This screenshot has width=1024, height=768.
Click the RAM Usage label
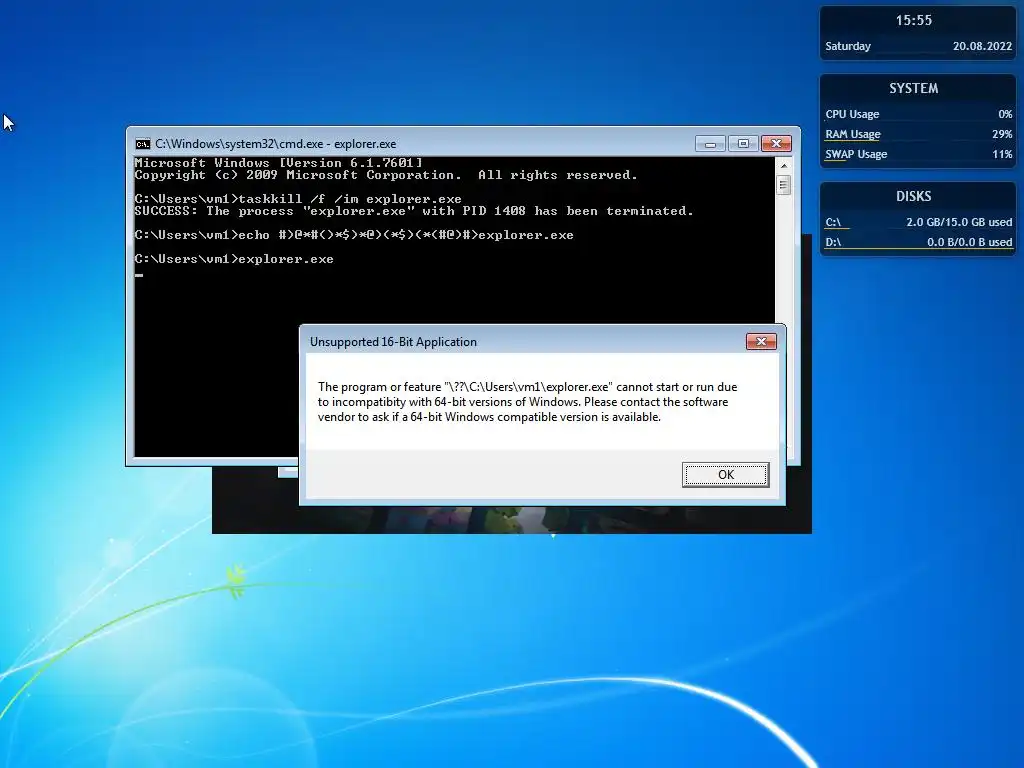pyautogui.click(x=852, y=134)
